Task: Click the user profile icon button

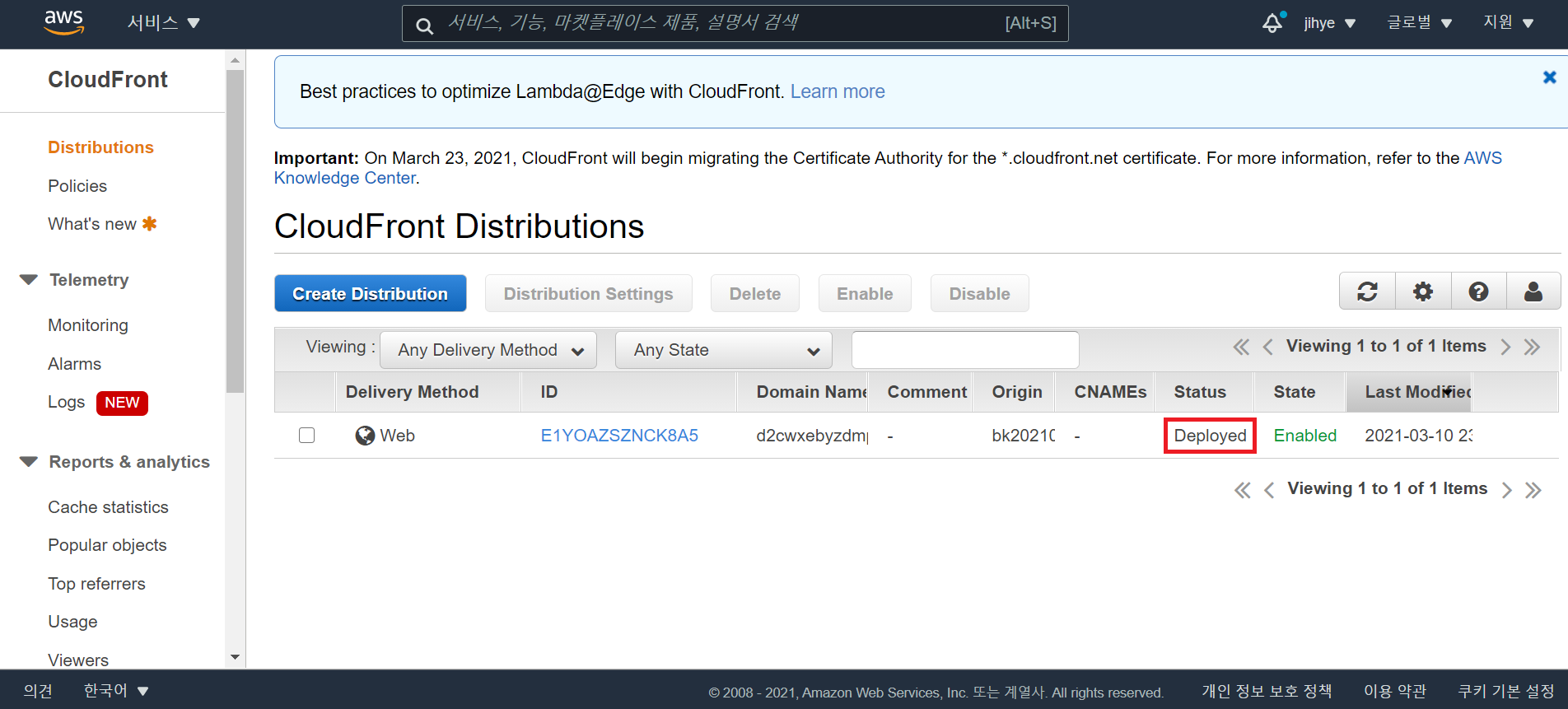Action: point(1533,292)
